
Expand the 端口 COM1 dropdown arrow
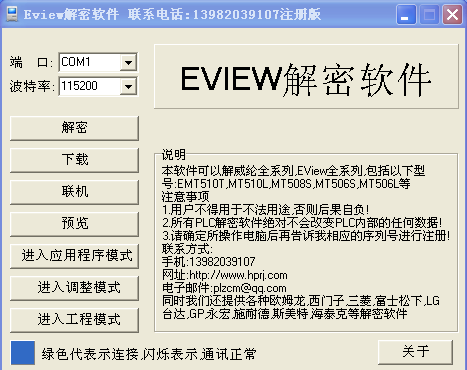point(128,62)
